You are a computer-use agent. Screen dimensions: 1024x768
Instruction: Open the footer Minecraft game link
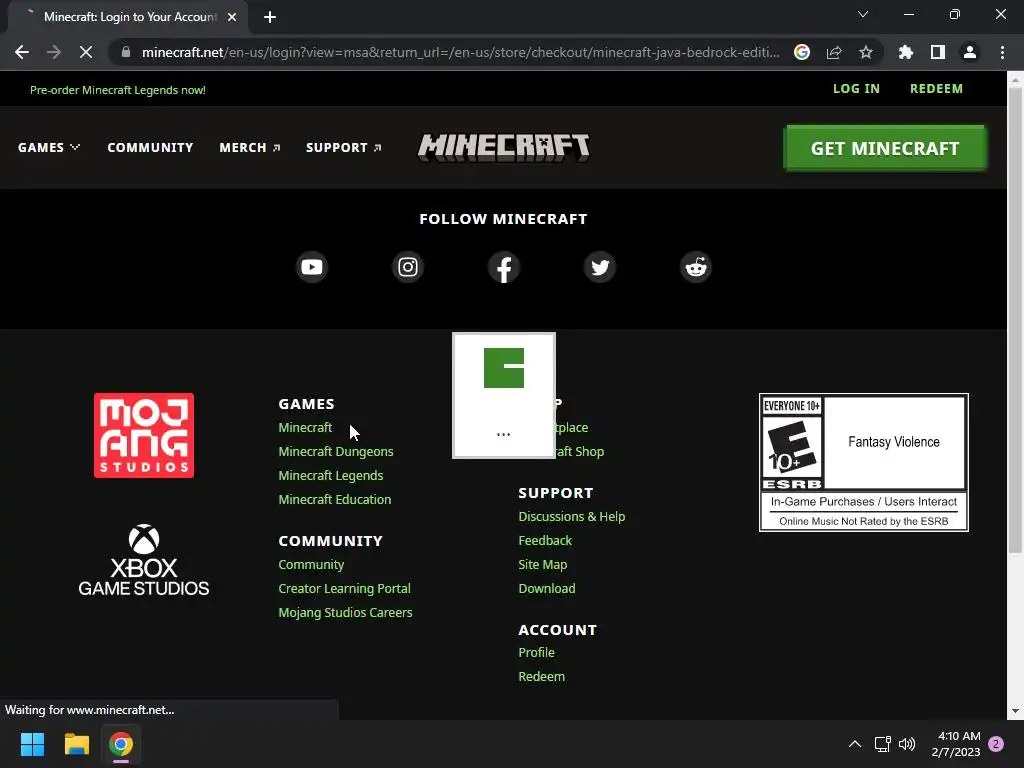[x=305, y=427]
